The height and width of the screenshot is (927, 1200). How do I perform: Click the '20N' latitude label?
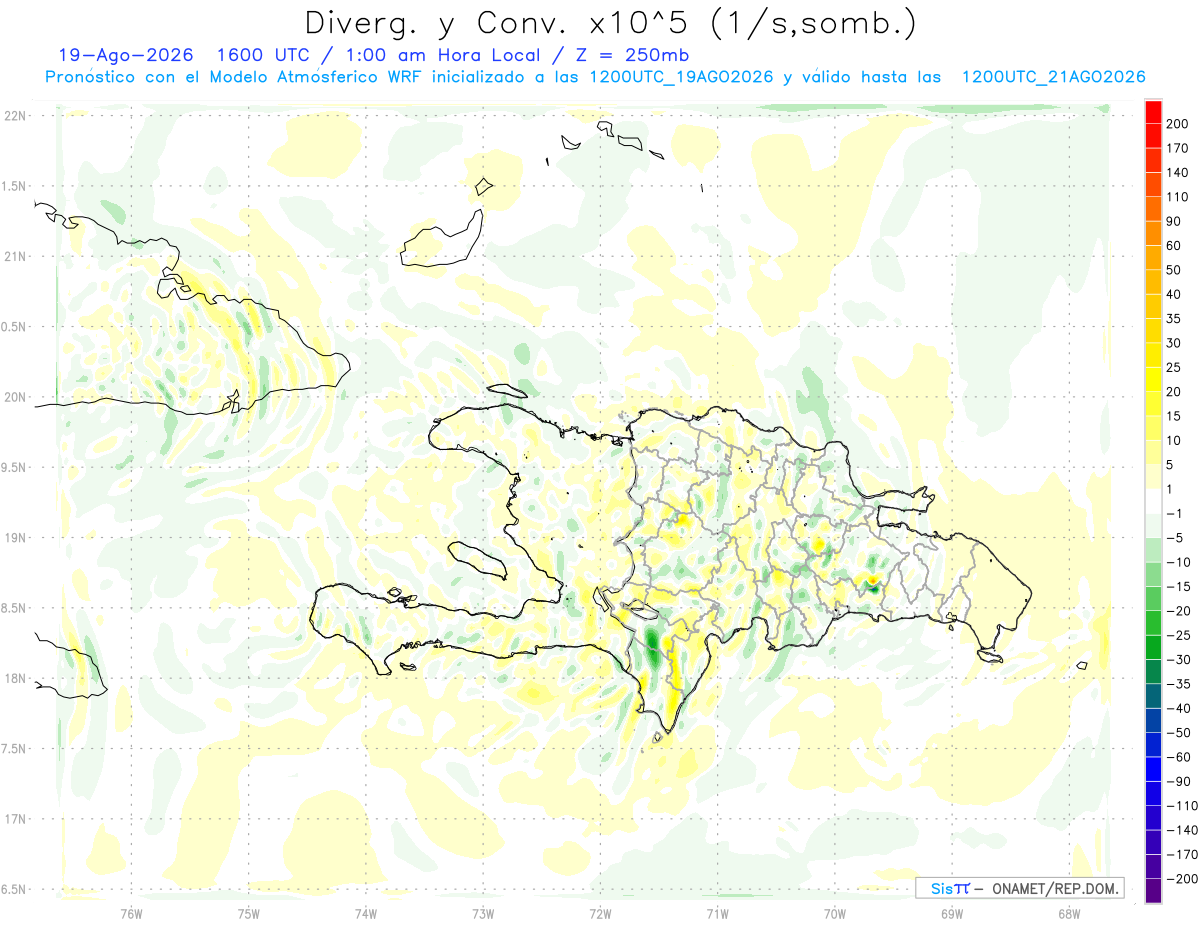[14, 397]
